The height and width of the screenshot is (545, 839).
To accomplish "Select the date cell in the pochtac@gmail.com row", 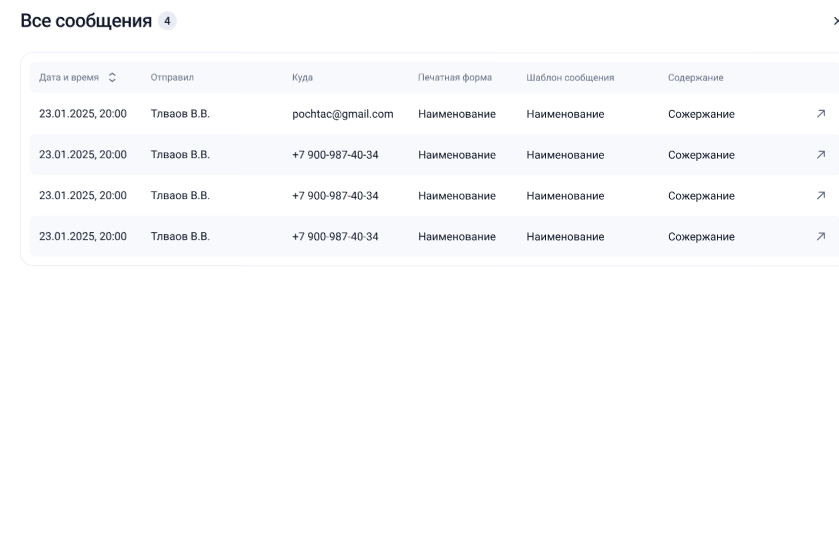I will tap(83, 114).
